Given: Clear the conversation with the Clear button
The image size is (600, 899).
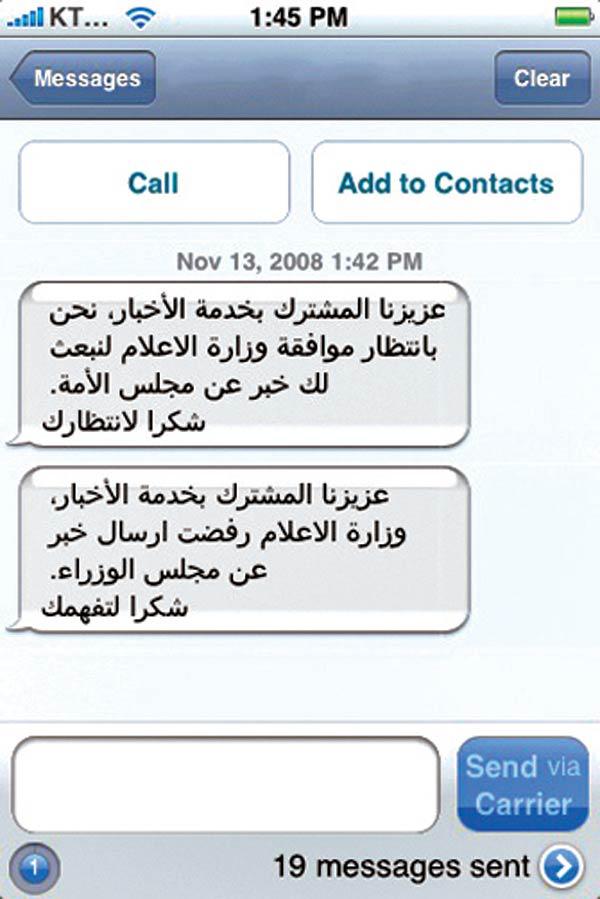Looking at the screenshot, I should click(542, 78).
